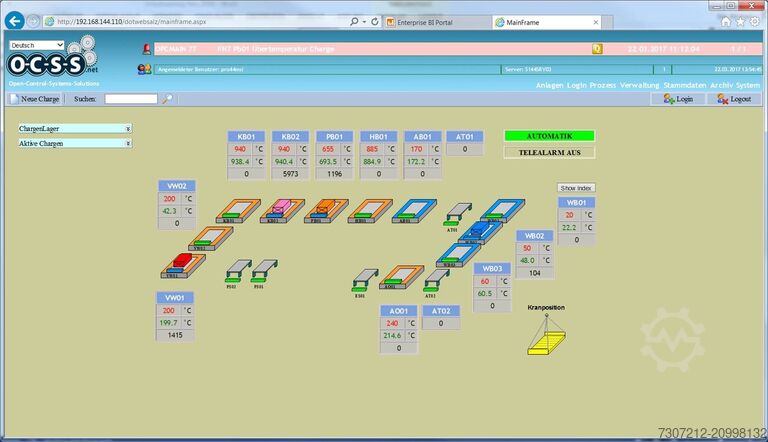Open the address bar search dropdown arrow
Screen dimensions: 768x442
364,22
